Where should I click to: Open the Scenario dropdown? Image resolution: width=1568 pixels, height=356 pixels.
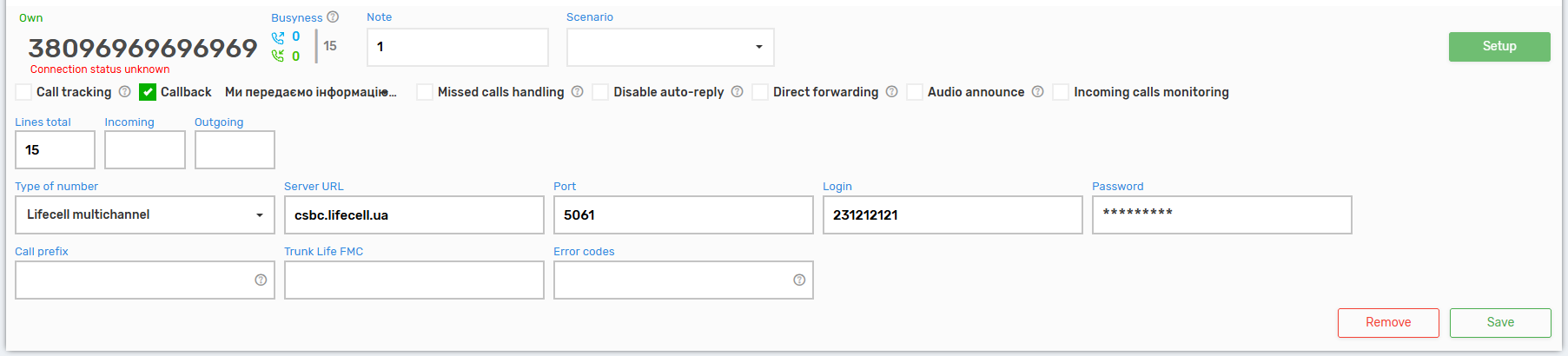click(670, 47)
